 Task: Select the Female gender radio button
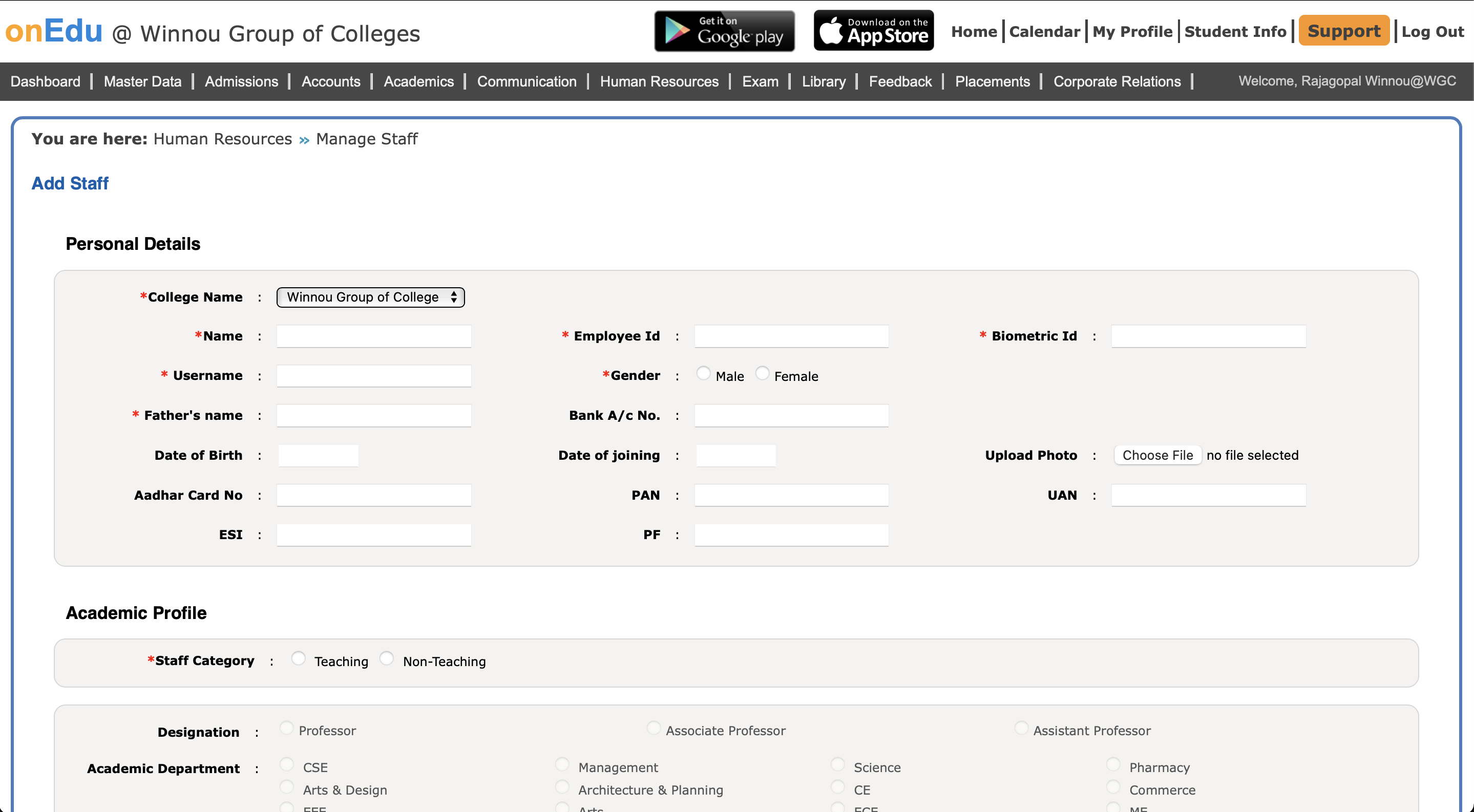coord(762,373)
